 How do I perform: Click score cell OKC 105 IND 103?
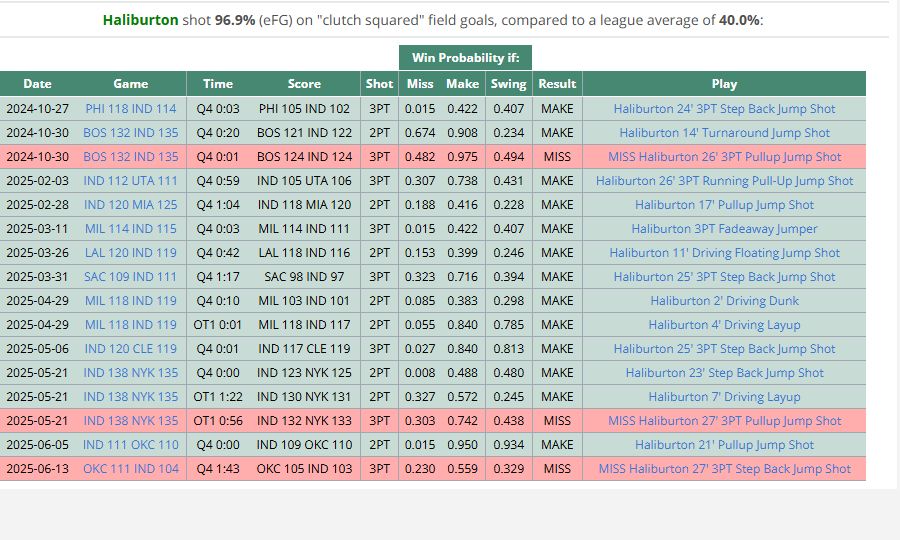click(x=304, y=469)
